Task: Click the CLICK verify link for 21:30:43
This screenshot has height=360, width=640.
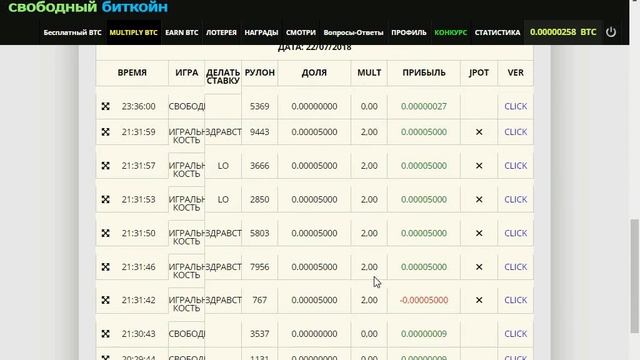Action: (516, 333)
